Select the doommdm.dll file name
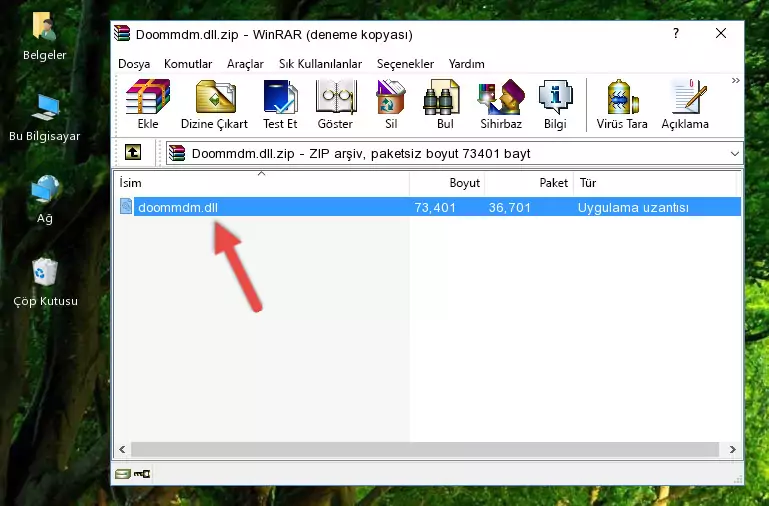Screen dimensions: 769x506 [178, 207]
